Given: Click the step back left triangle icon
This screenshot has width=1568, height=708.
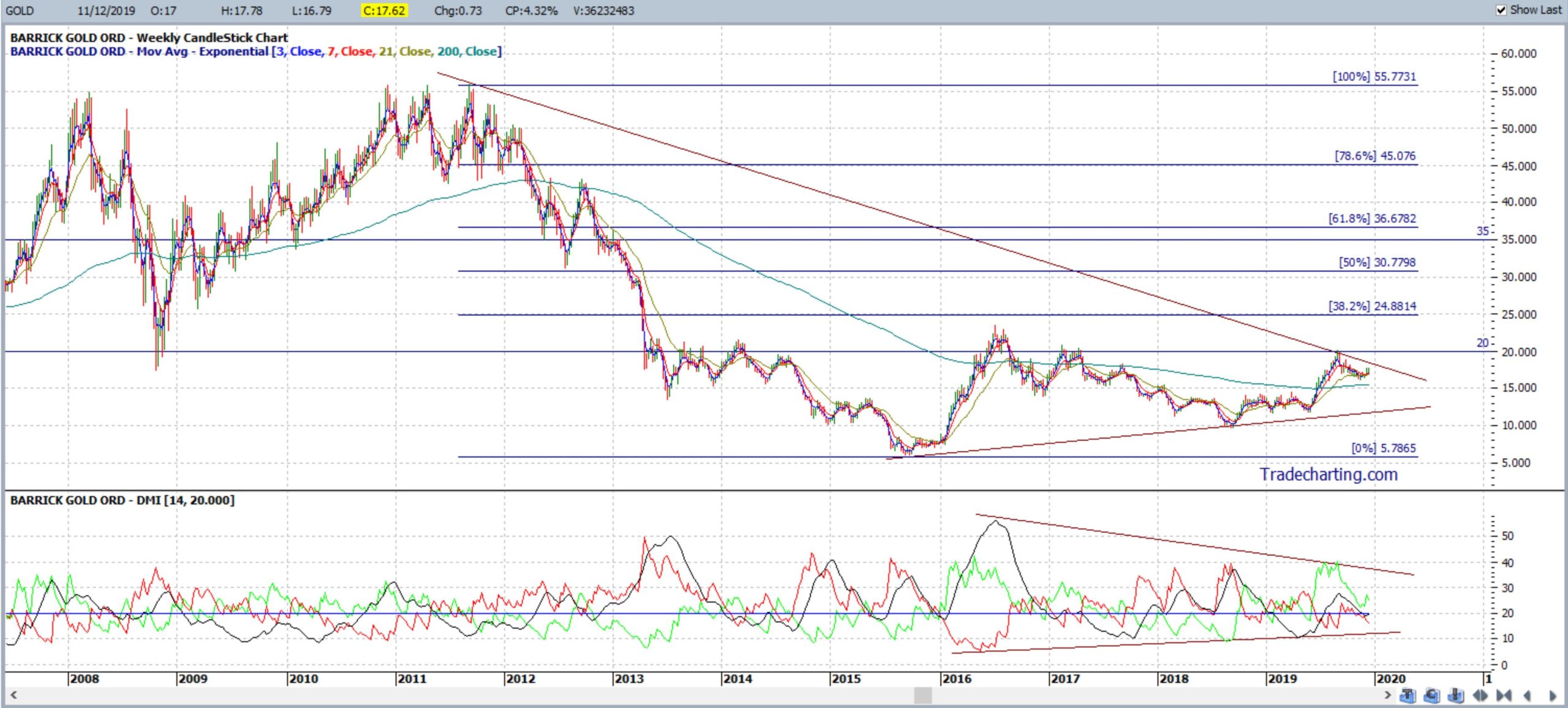Looking at the screenshot, I should [x=1527, y=695].
